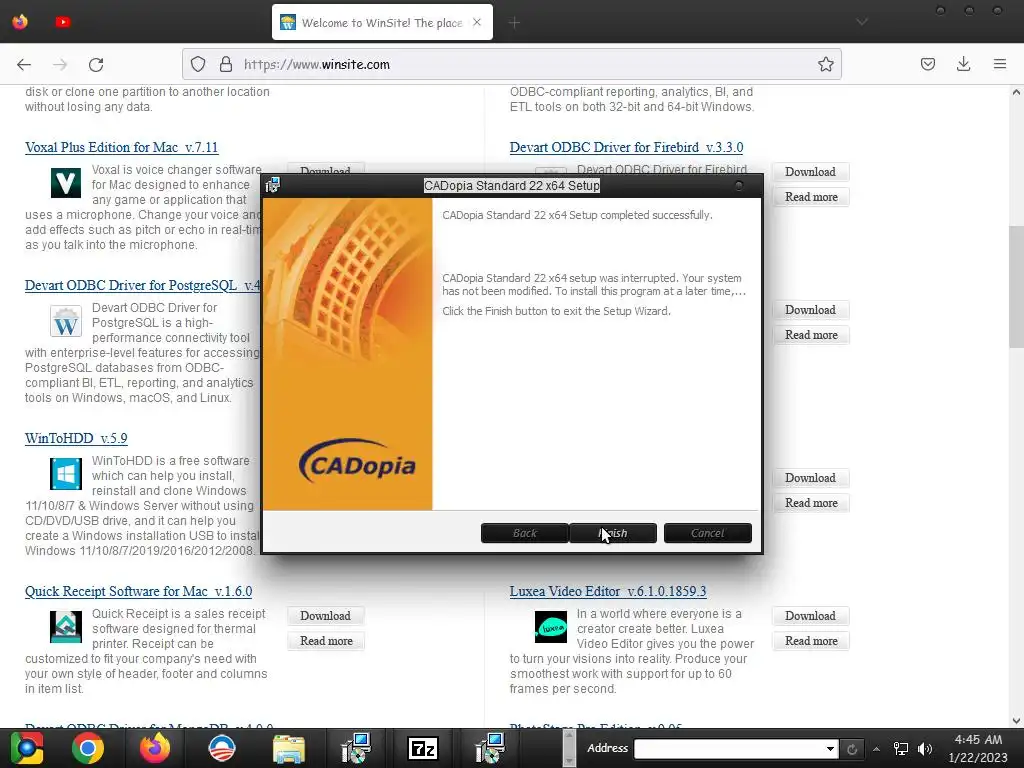
Task: Click the scrollbar up arrow on the webpage
Action: tap(1016, 93)
